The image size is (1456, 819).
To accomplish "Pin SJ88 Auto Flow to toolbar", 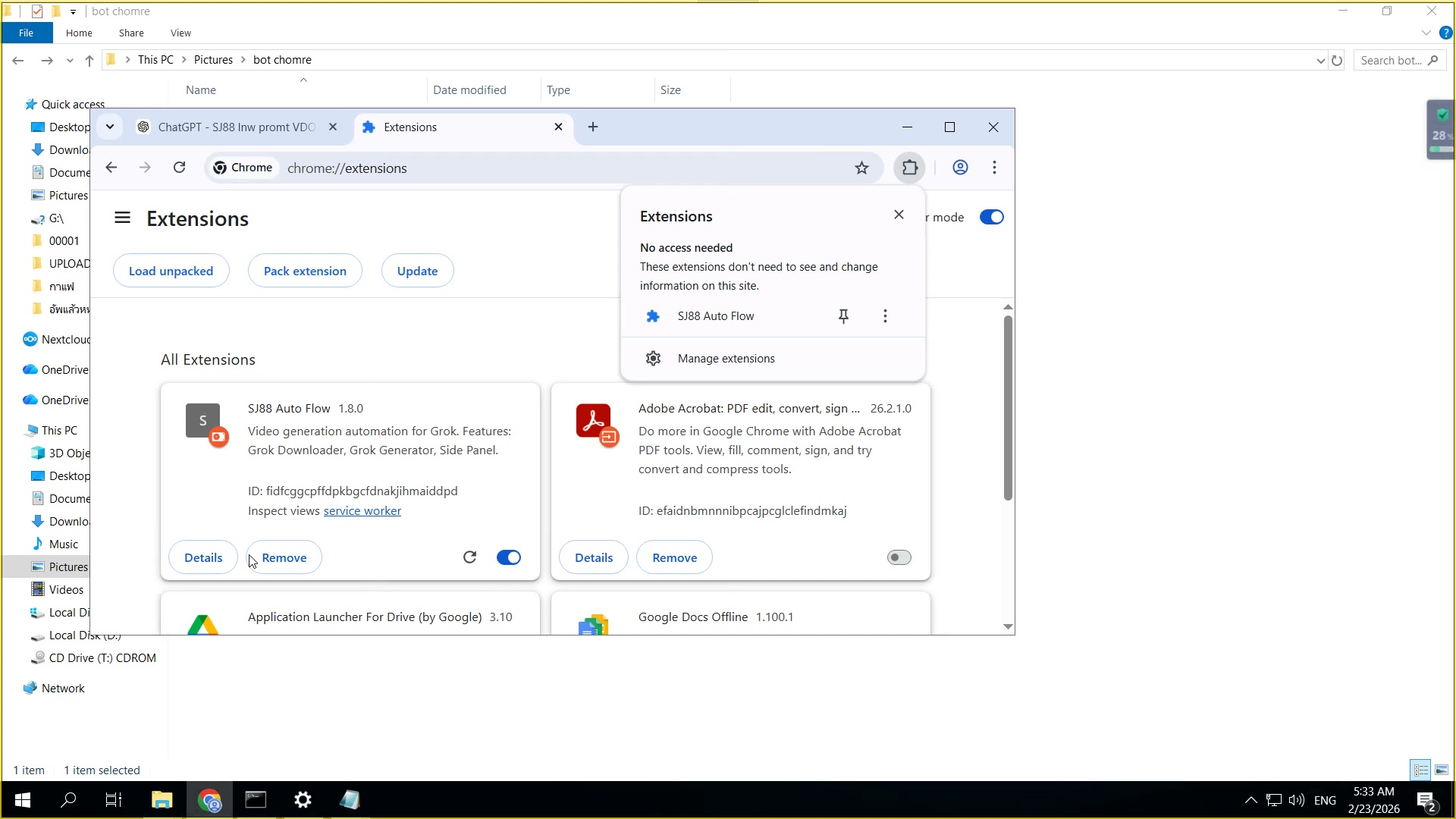I will pyautogui.click(x=843, y=316).
